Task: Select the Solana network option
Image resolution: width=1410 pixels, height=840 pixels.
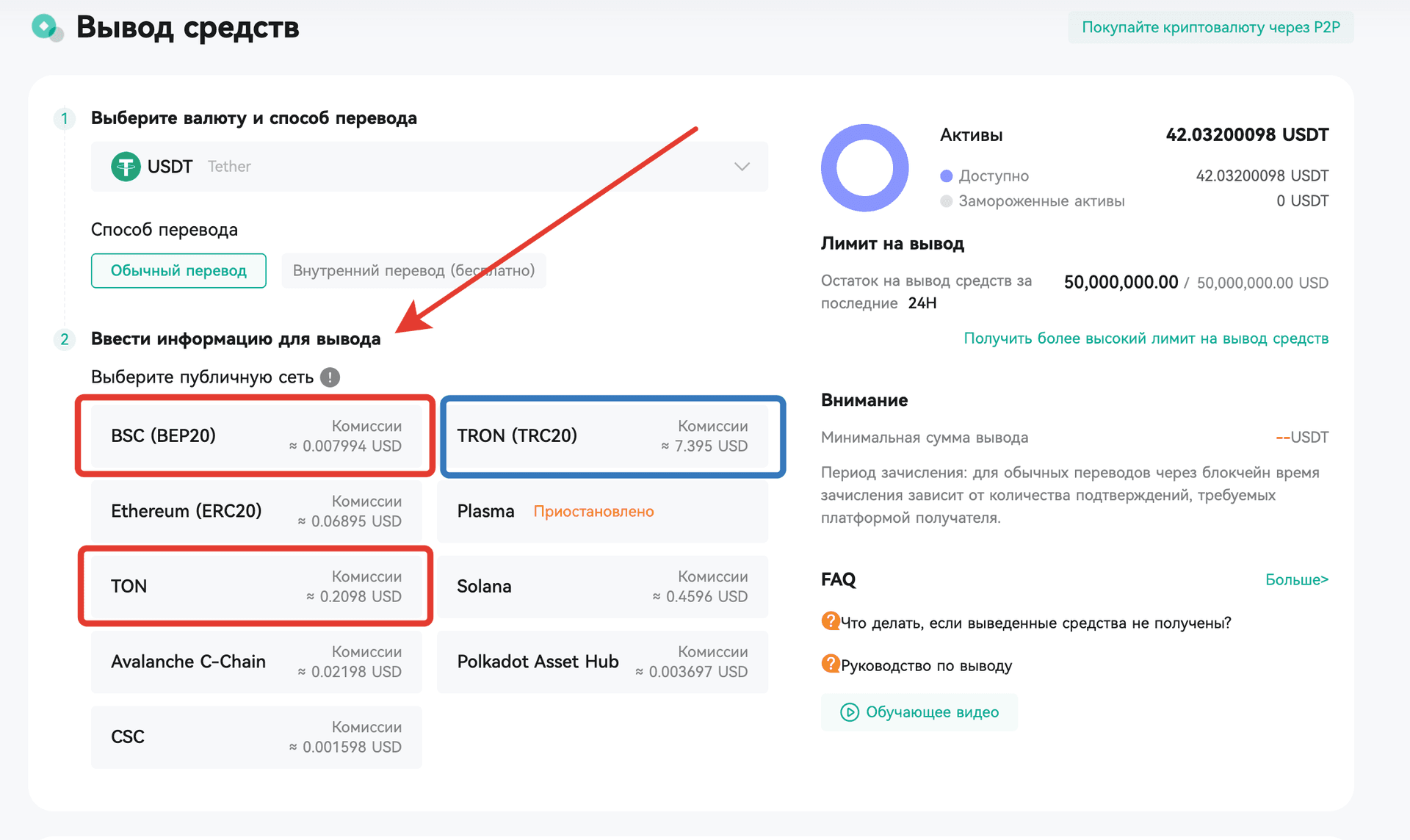Action: (x=602, y=587)
